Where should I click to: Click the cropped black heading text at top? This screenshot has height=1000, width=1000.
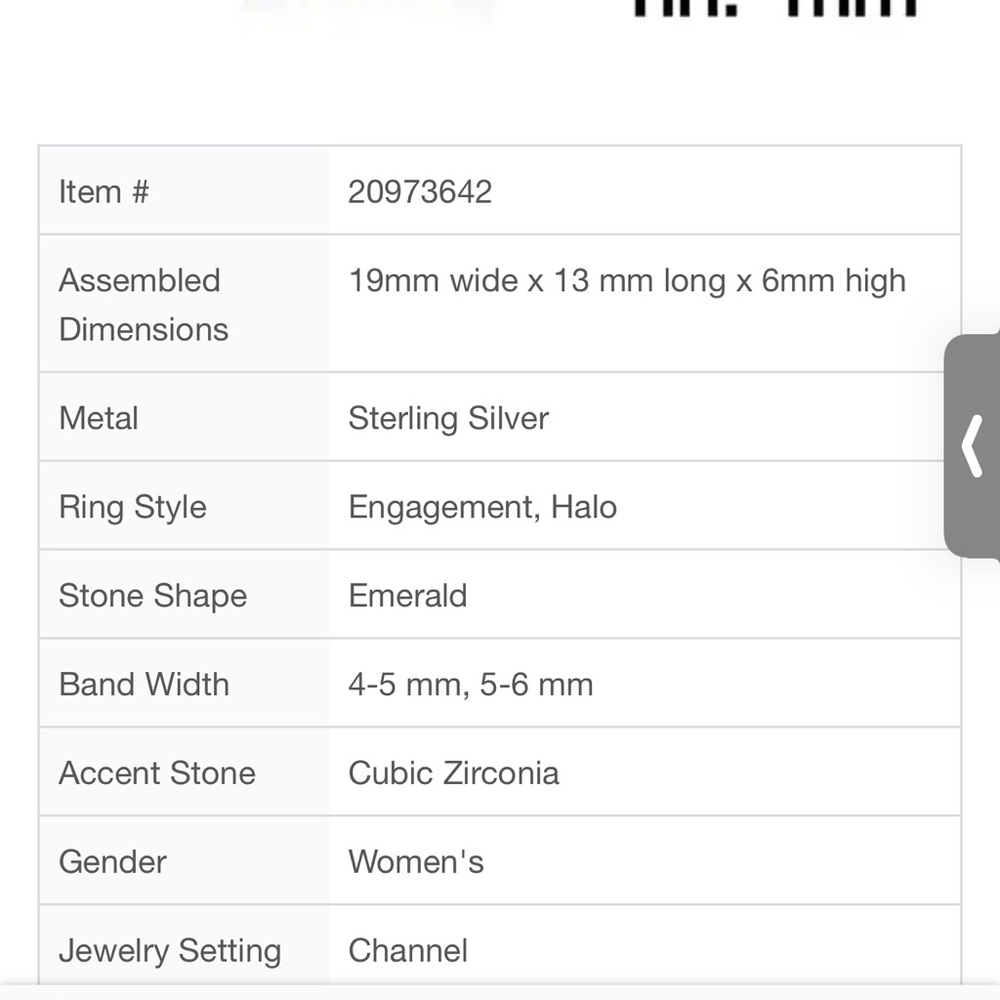tap(775, 8)
